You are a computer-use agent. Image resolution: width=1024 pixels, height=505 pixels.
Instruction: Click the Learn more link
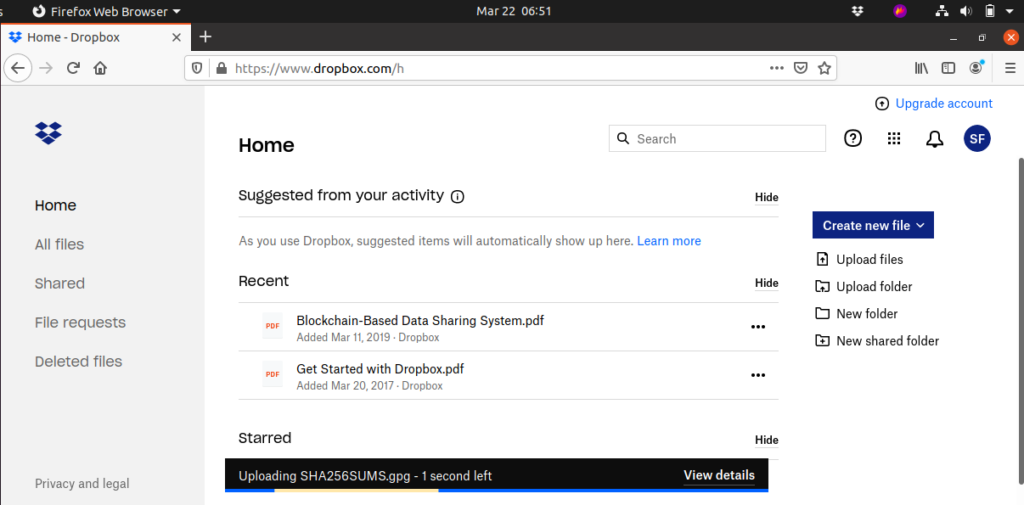click(x=669, y=241)
